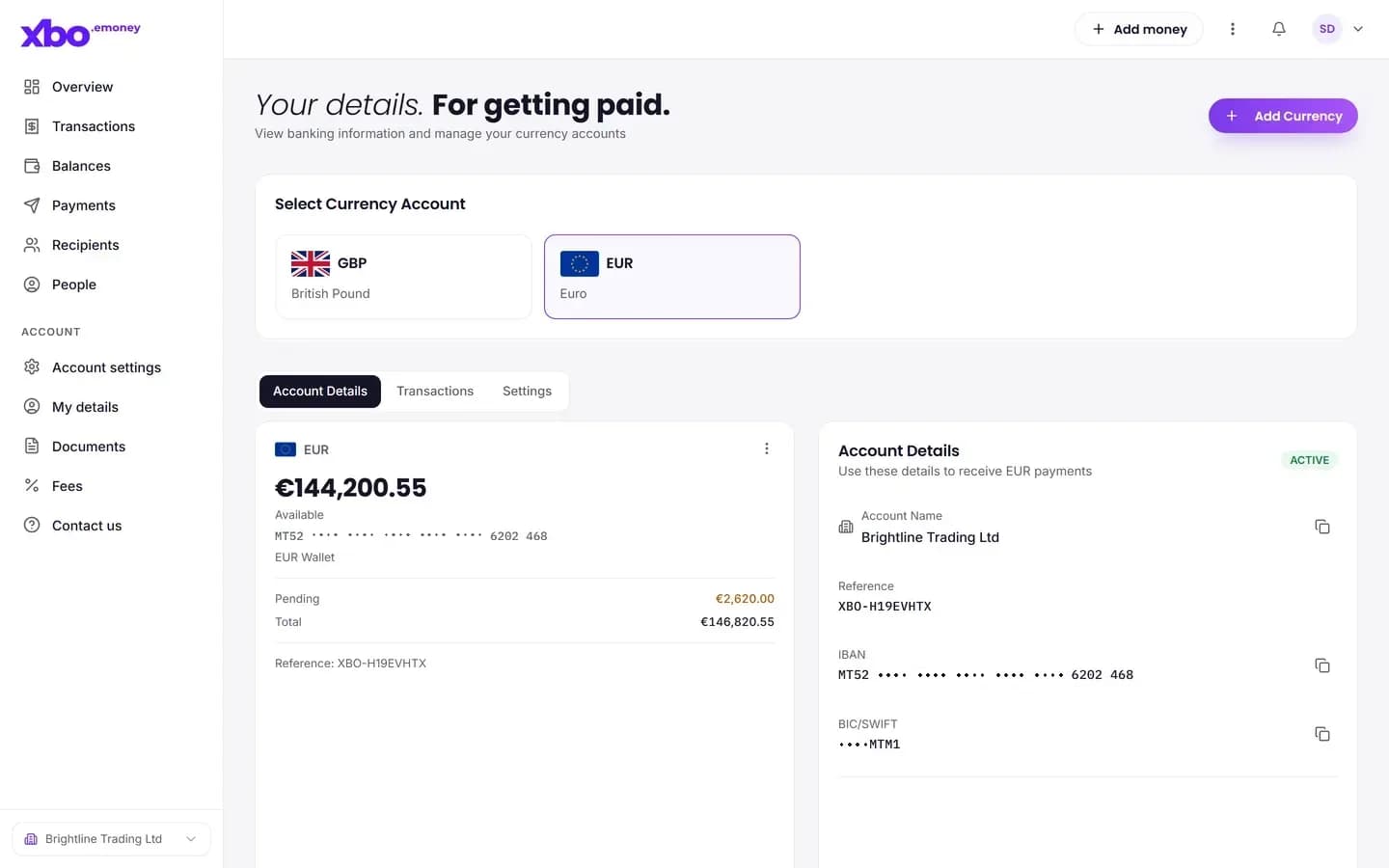Click the Recipients people icon
This screenshot has width=1389, height=868.
tap(32, 245)
